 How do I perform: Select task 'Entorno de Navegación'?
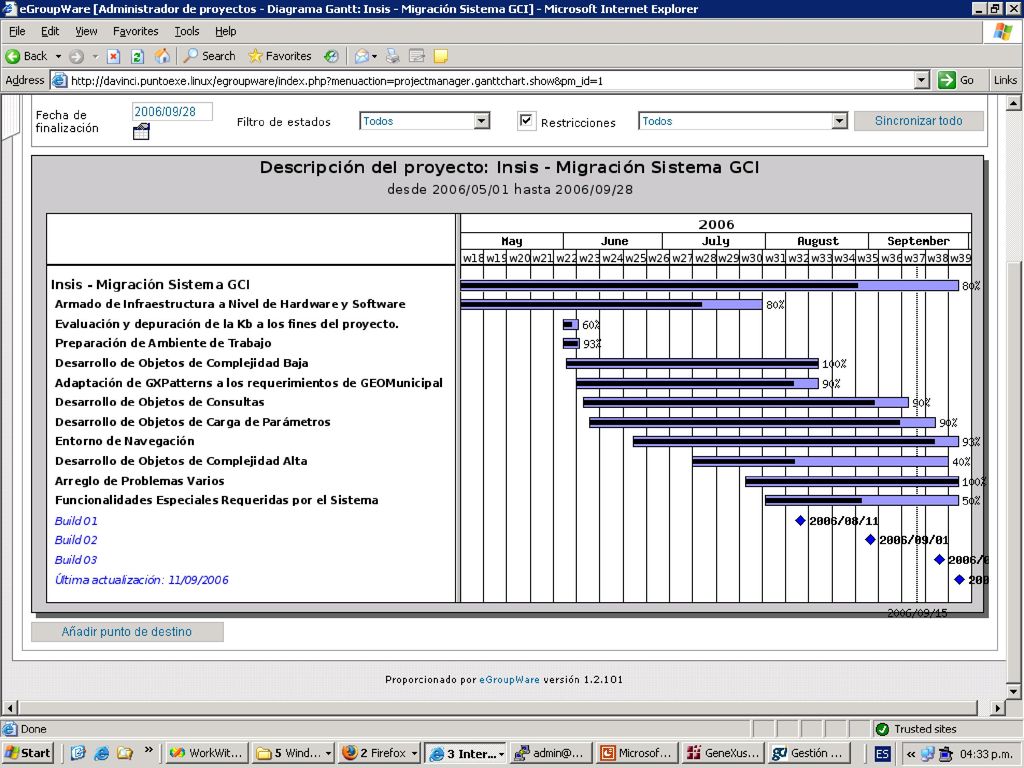(x=125, y=441)
